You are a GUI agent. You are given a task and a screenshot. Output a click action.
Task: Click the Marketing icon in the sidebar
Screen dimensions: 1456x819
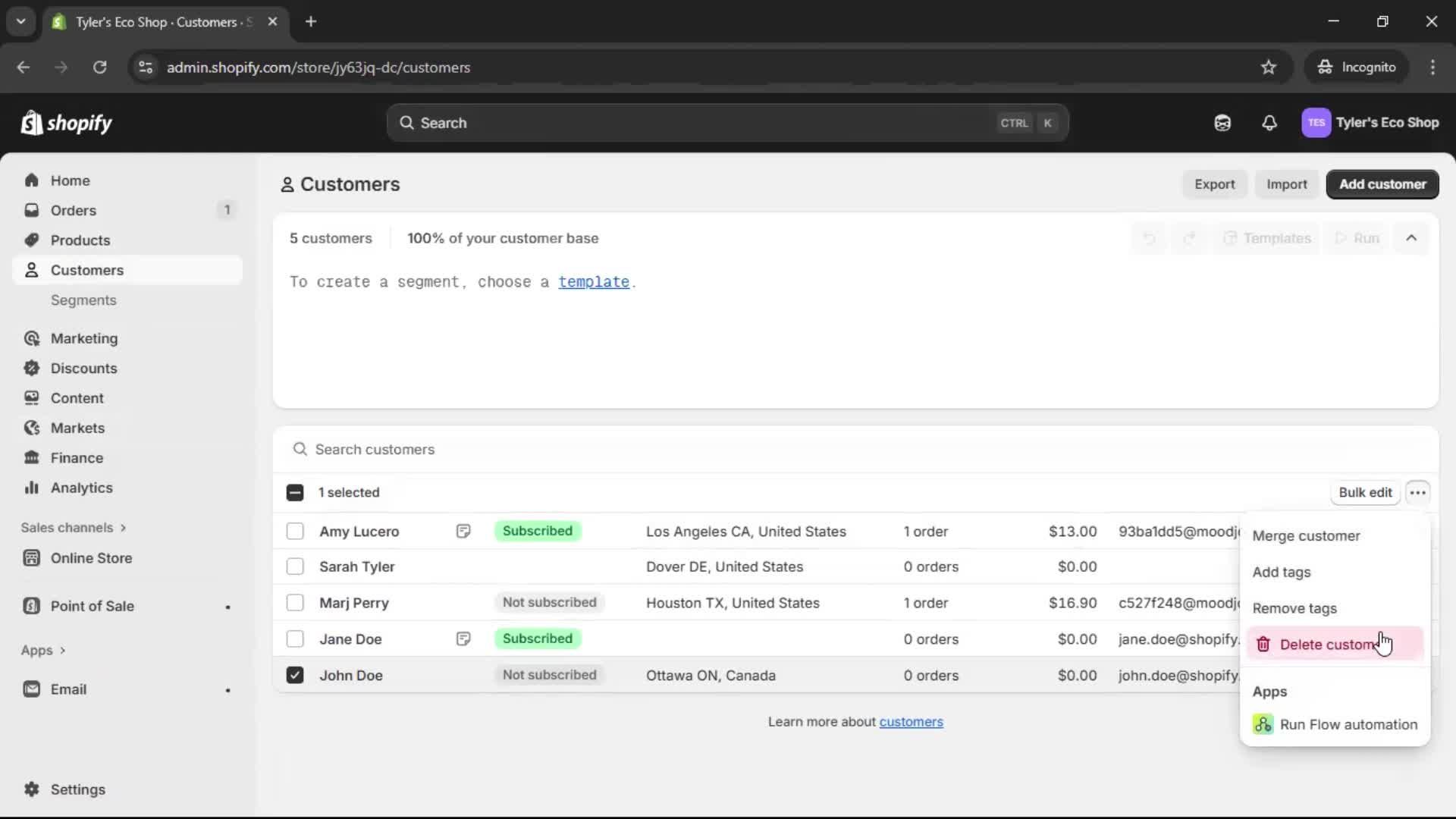(x=31, y=338)
